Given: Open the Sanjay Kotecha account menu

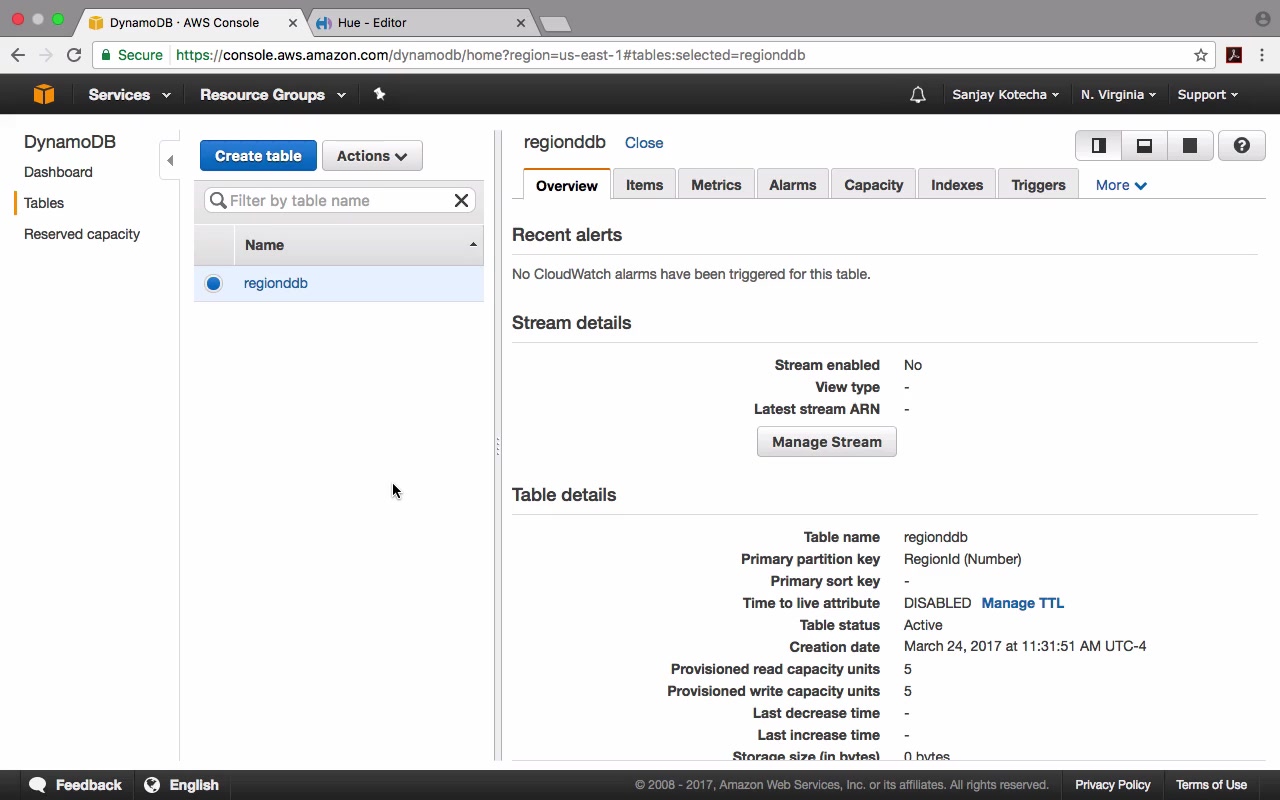Looking at the screenshot, I should tap(1006, 95).
